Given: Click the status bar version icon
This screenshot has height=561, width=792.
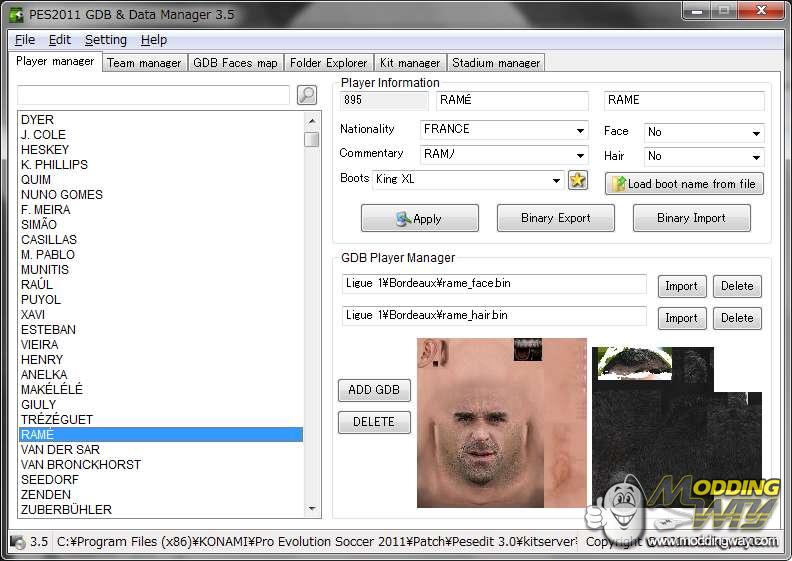Looking at the screenshot, I should click(17, 542).
